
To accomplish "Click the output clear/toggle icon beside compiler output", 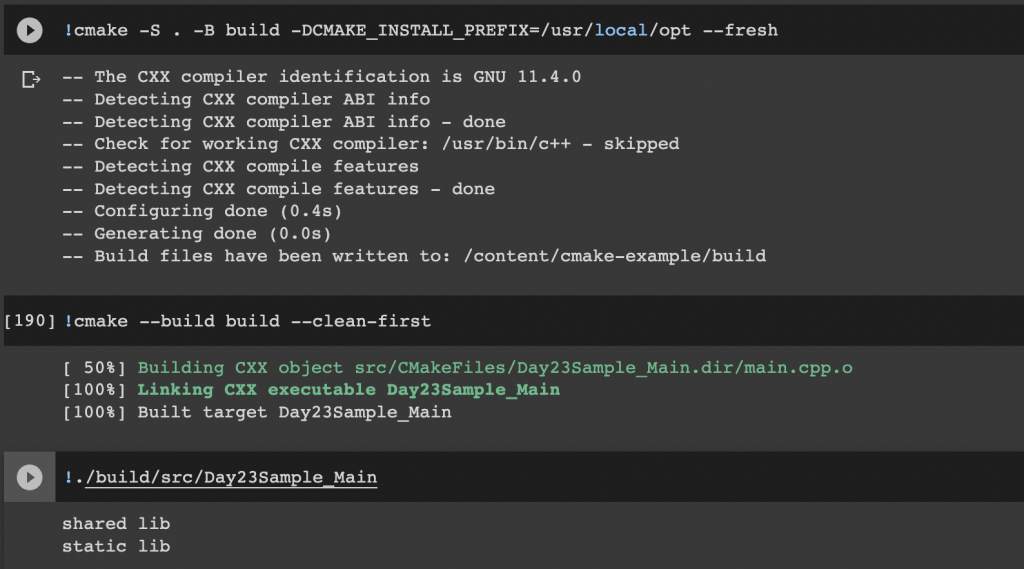I will [31, 80].
